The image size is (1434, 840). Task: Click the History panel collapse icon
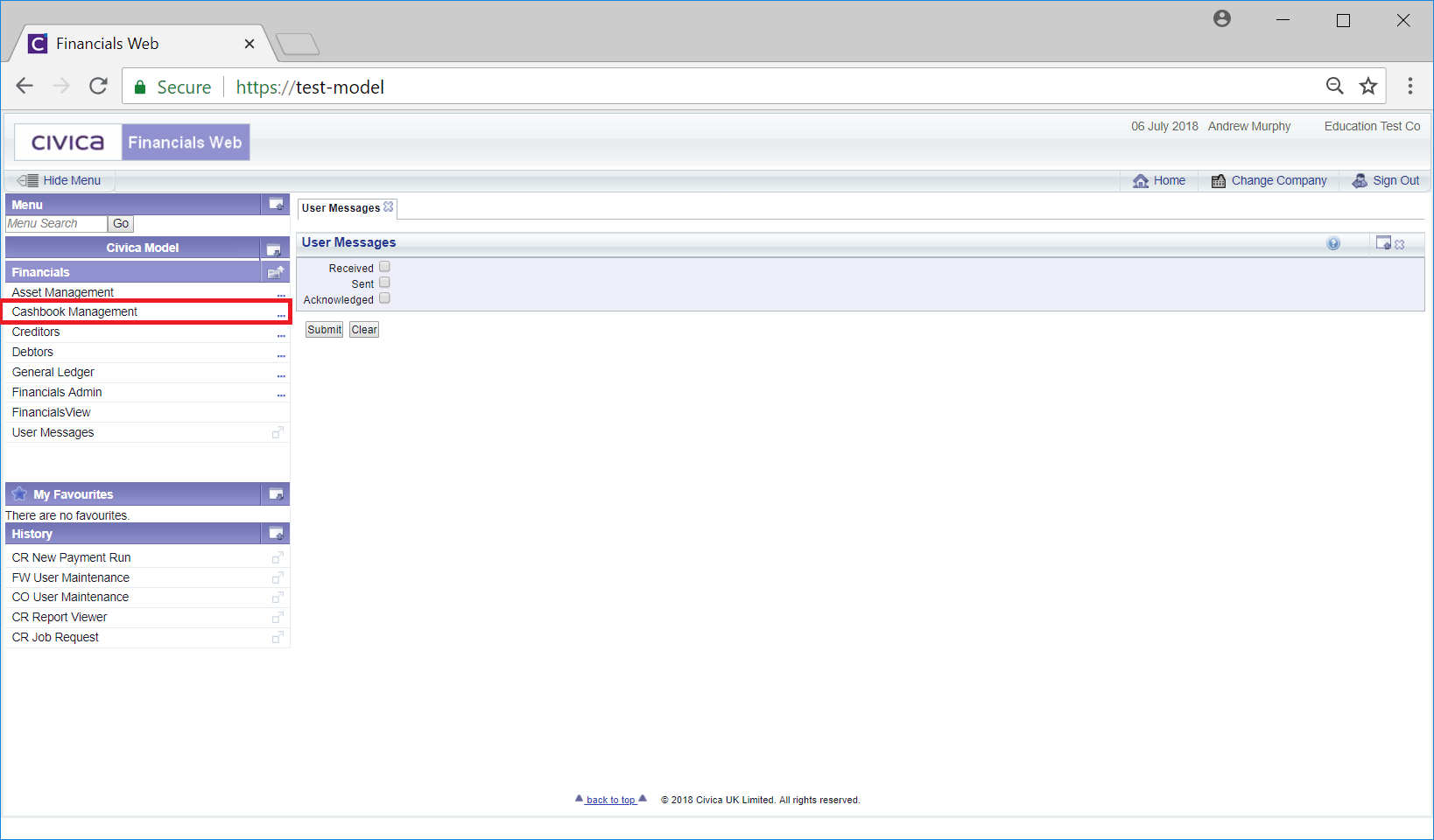click(276, 534)
